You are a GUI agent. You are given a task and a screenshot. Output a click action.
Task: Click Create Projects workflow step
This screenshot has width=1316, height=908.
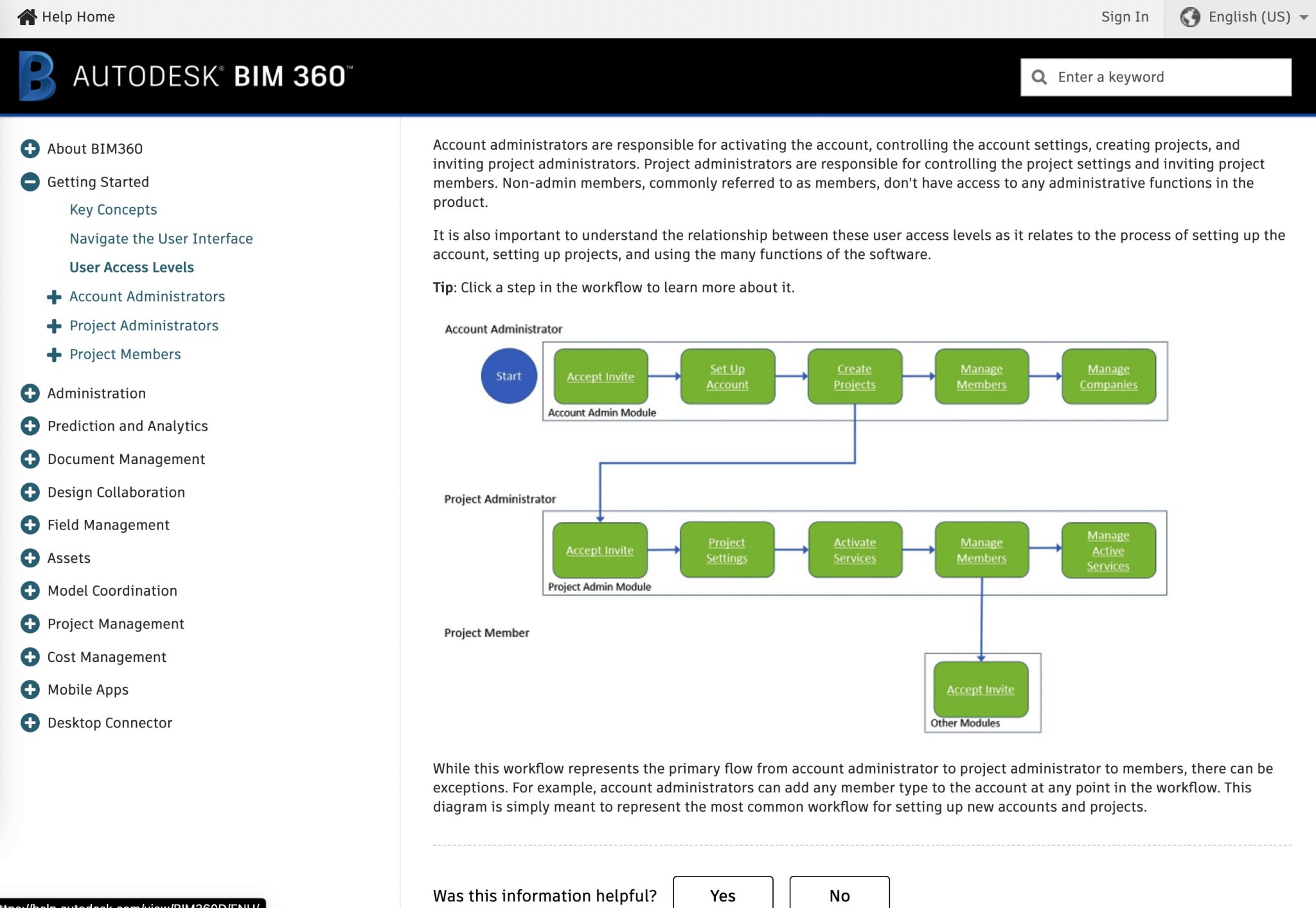[855, 377]
